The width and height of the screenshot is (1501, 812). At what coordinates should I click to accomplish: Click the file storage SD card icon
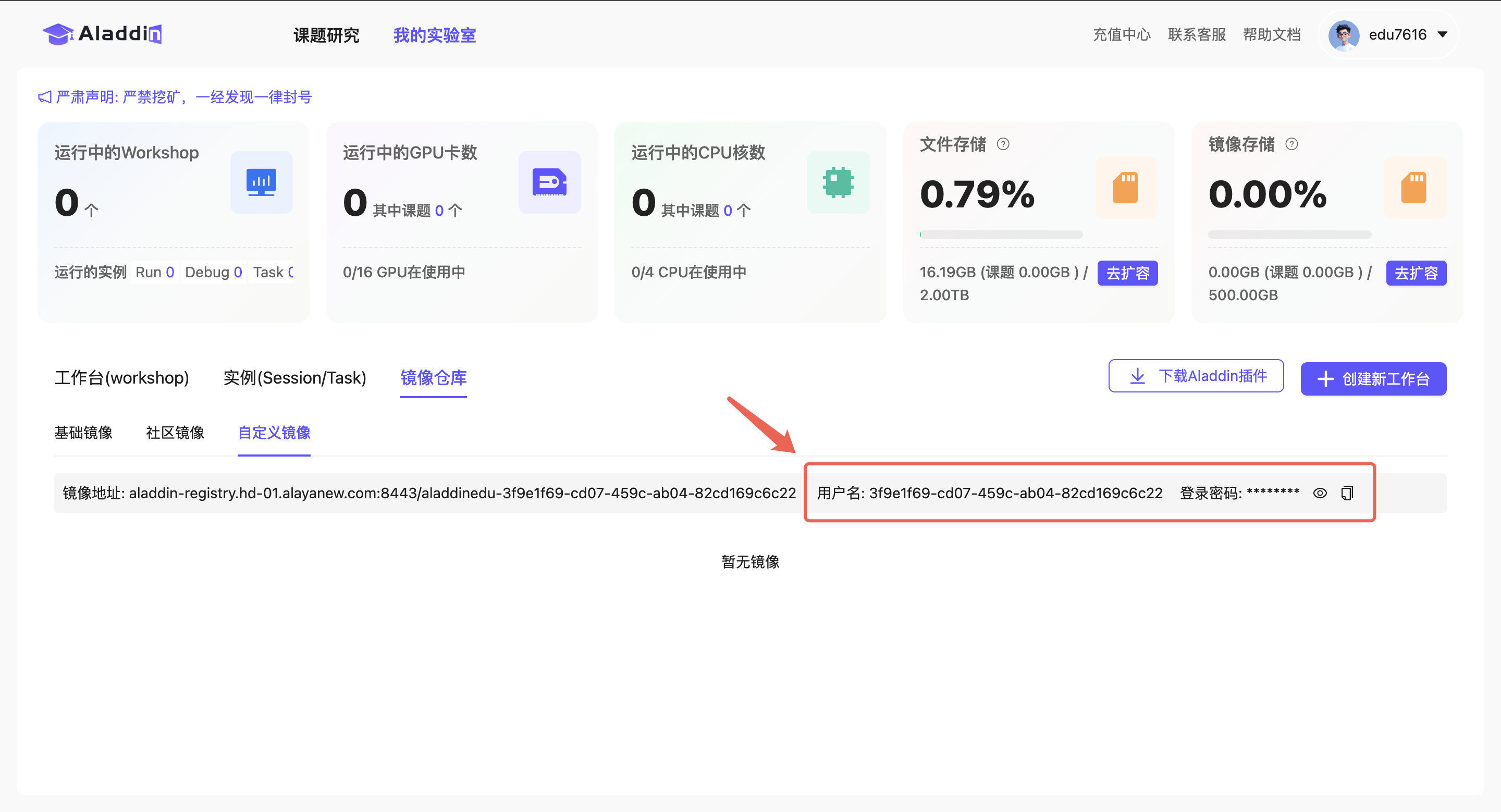[x=1125, y=188]
